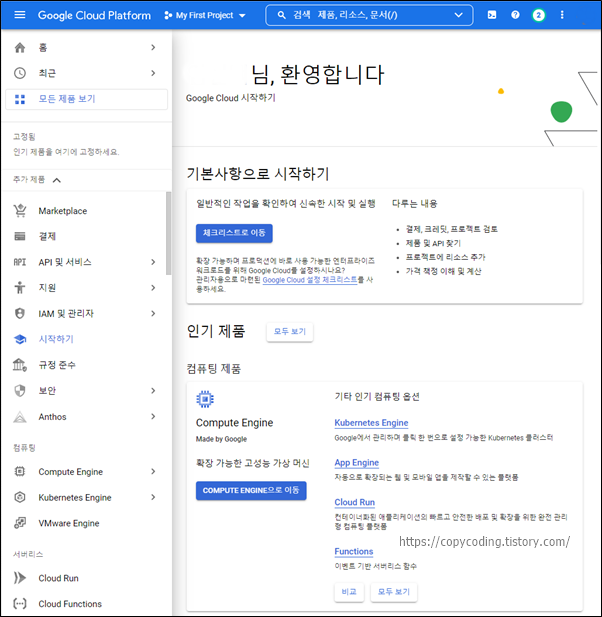Activate Cloud Shell terminal icon
Screen dimensions: 602x617
pos(492,15)
